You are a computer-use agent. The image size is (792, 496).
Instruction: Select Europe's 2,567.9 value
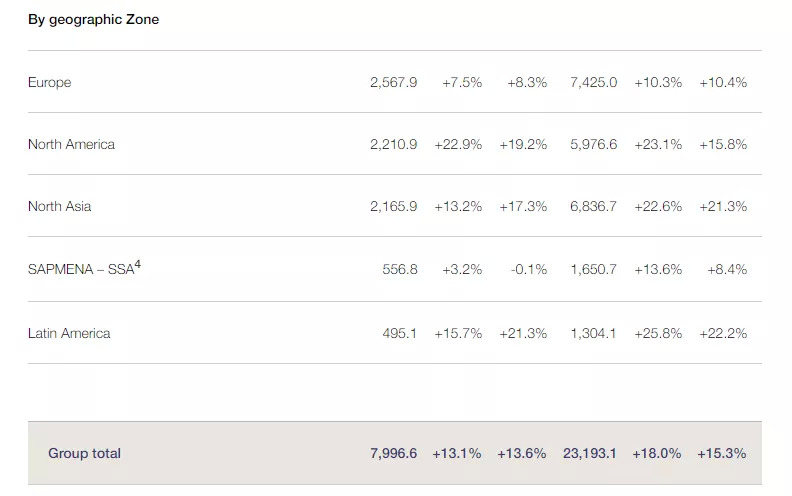pyautogui.click(x=393, y=83)
